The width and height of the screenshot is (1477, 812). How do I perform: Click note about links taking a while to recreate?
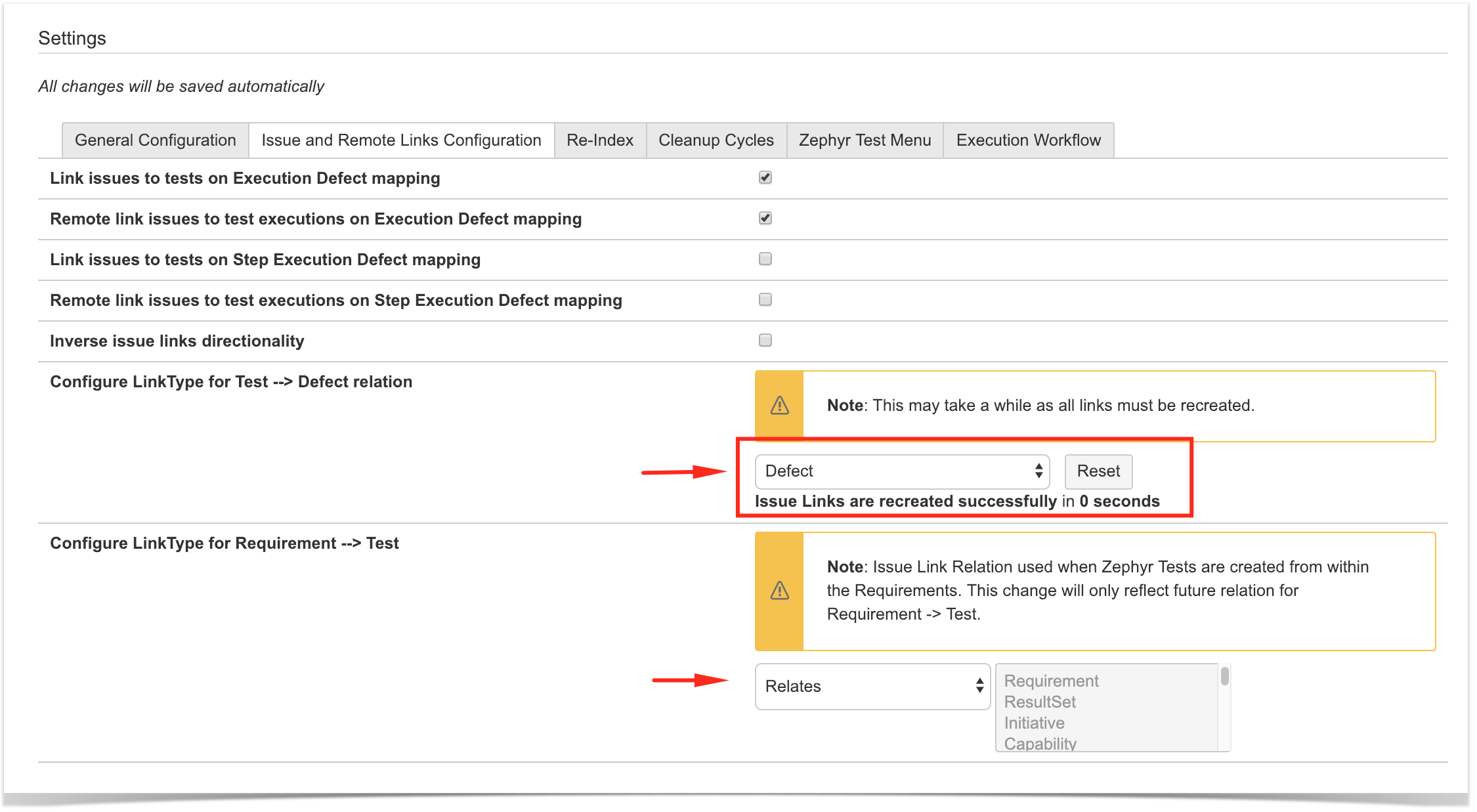1040,405
